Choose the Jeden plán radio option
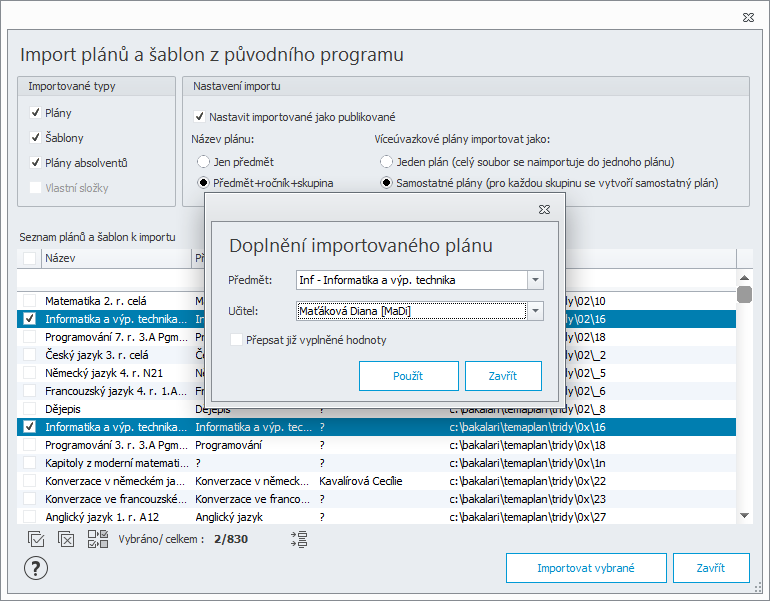770x601 pixels. click(386, 162)
